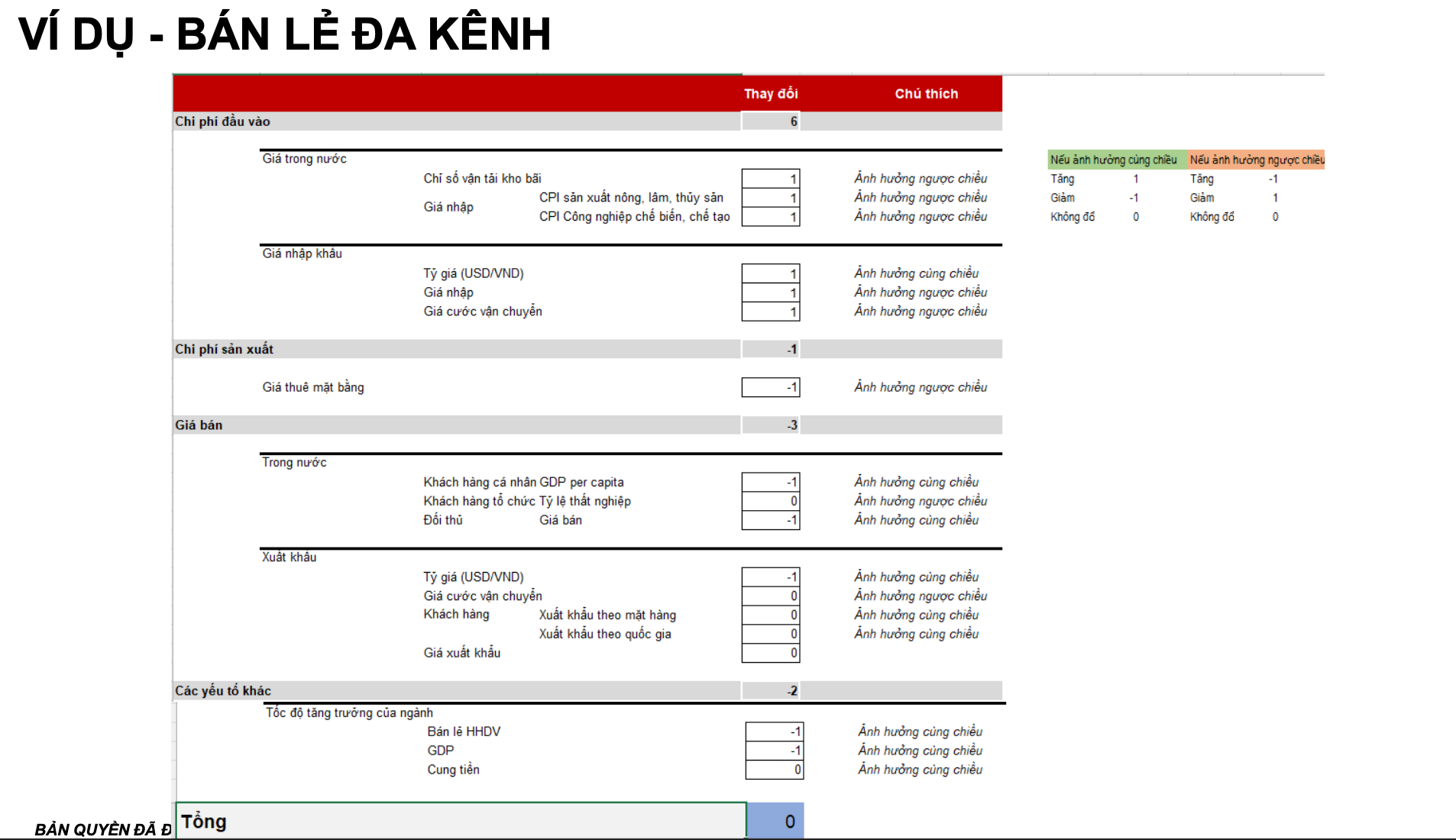1456x840 pixels.
Task: Click value cell for CPI Công nghiệp chế biến
Action: click(771, 217)
